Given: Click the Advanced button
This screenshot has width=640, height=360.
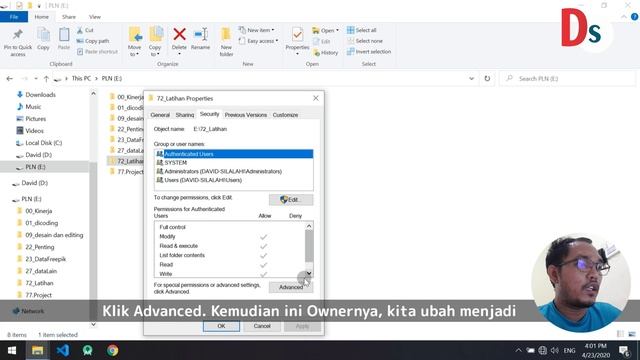Looking at the screenshot, I should coord(291,287).
